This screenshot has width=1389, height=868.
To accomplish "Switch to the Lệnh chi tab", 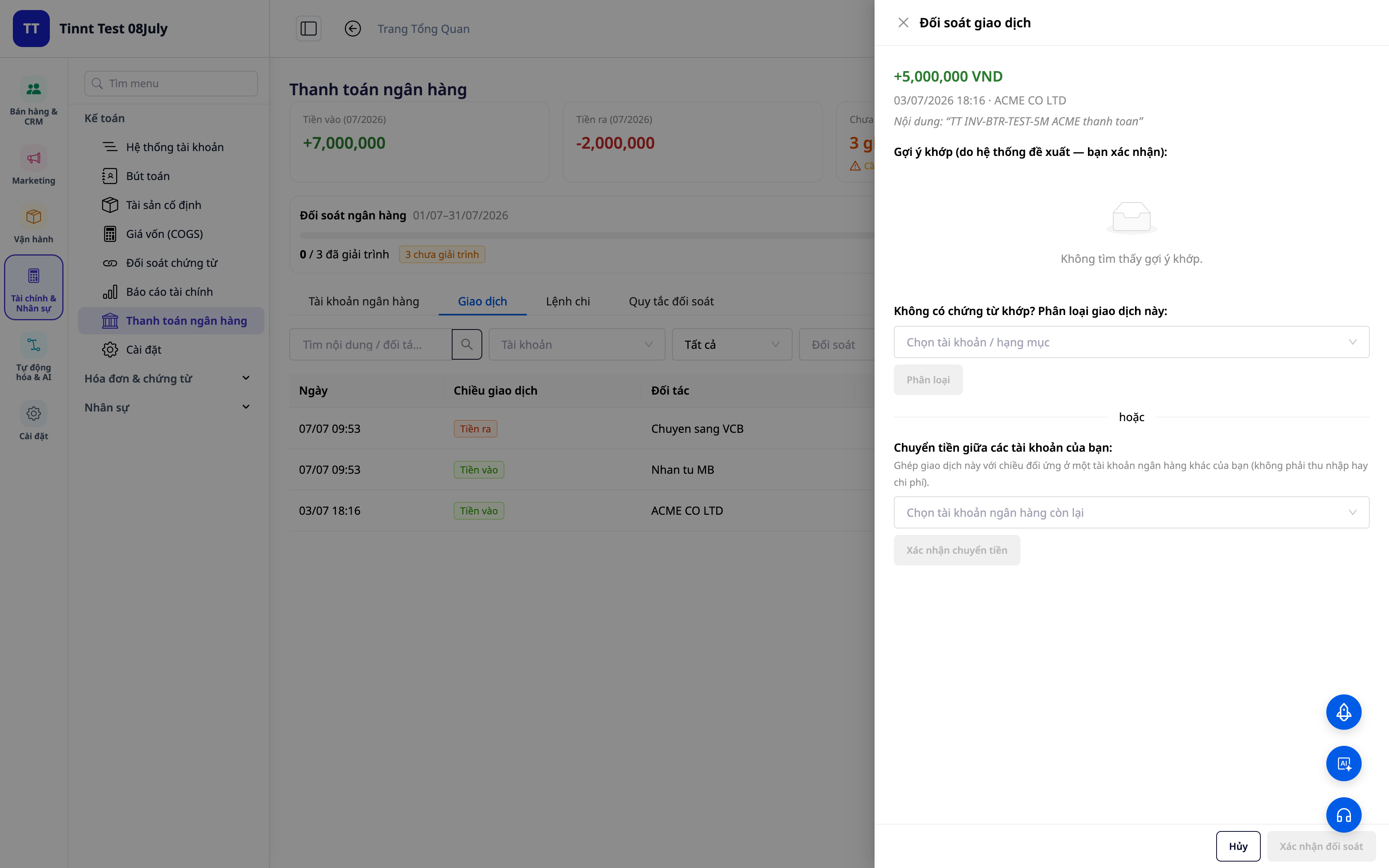I will point(567,301).
